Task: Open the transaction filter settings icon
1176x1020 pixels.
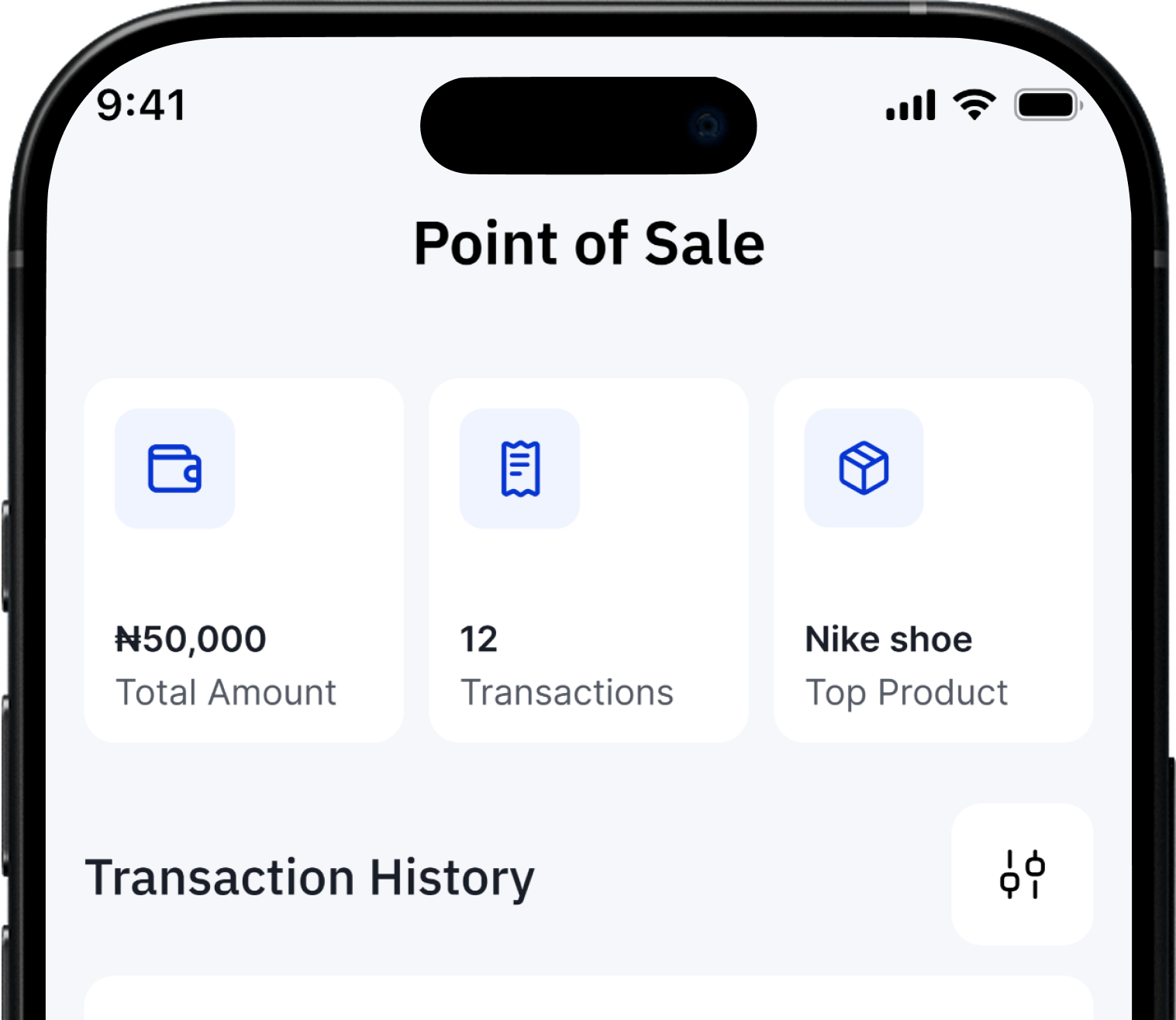Action: (1022, 874)
